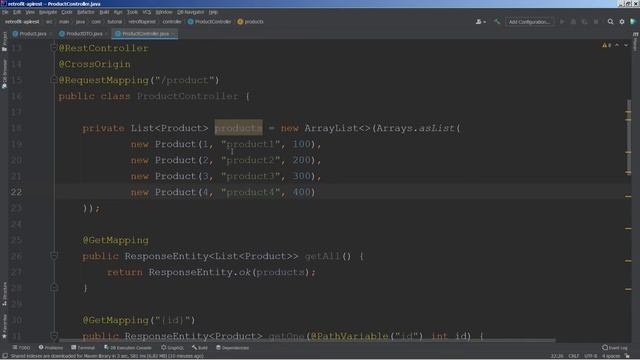This screenshot has width=640, height=360.
Task: Click the horizontal scrollbar of the editor
Action: pos(307,340)
